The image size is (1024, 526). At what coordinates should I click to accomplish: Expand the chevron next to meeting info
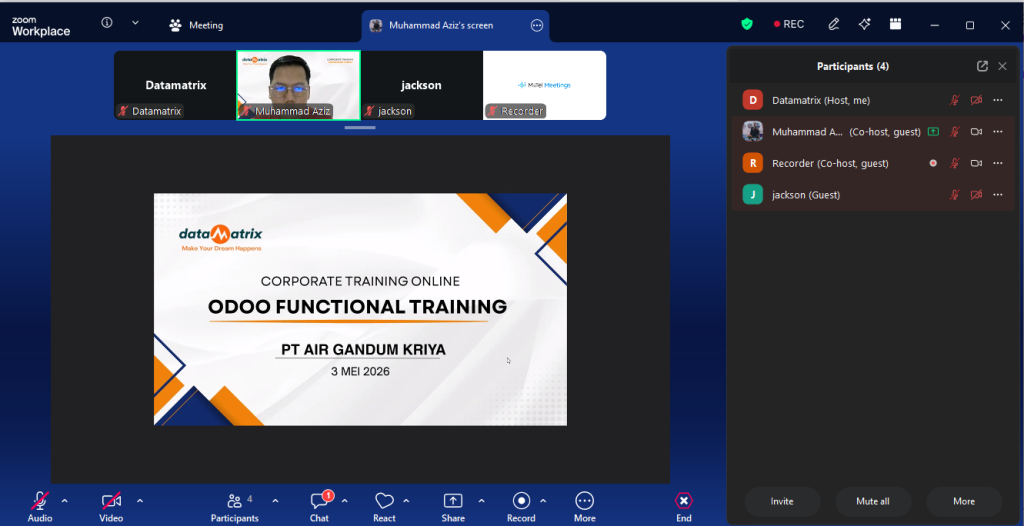[x=135, y=23]
